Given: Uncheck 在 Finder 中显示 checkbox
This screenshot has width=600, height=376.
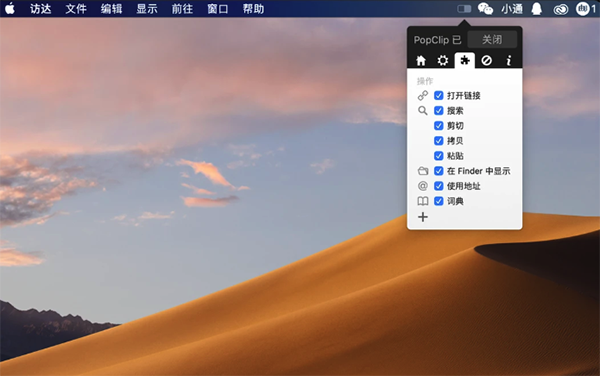Looking at the screenshot, I should pos(439,171).
